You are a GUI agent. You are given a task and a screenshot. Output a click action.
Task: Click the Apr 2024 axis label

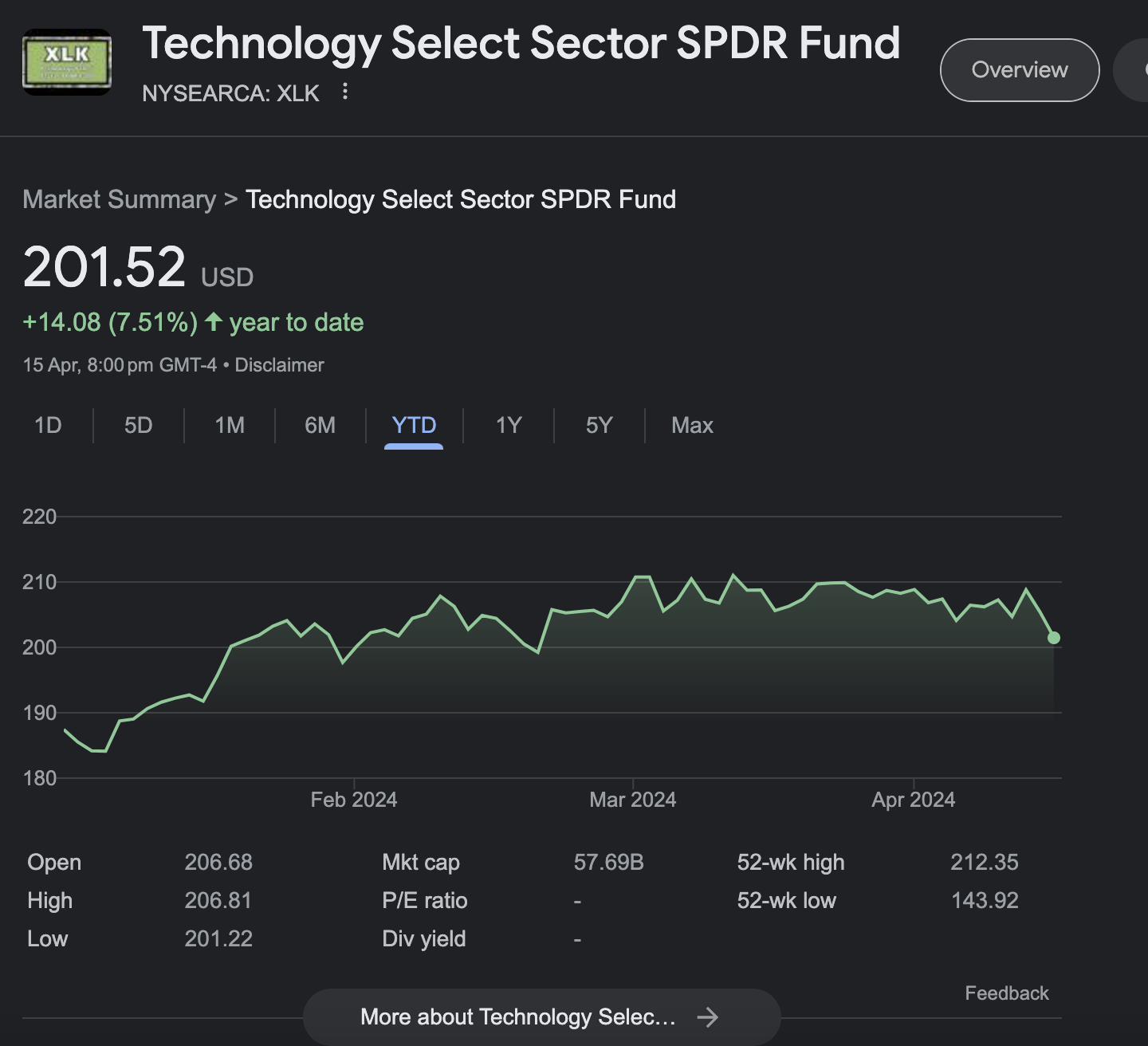(x=914, y=800)
